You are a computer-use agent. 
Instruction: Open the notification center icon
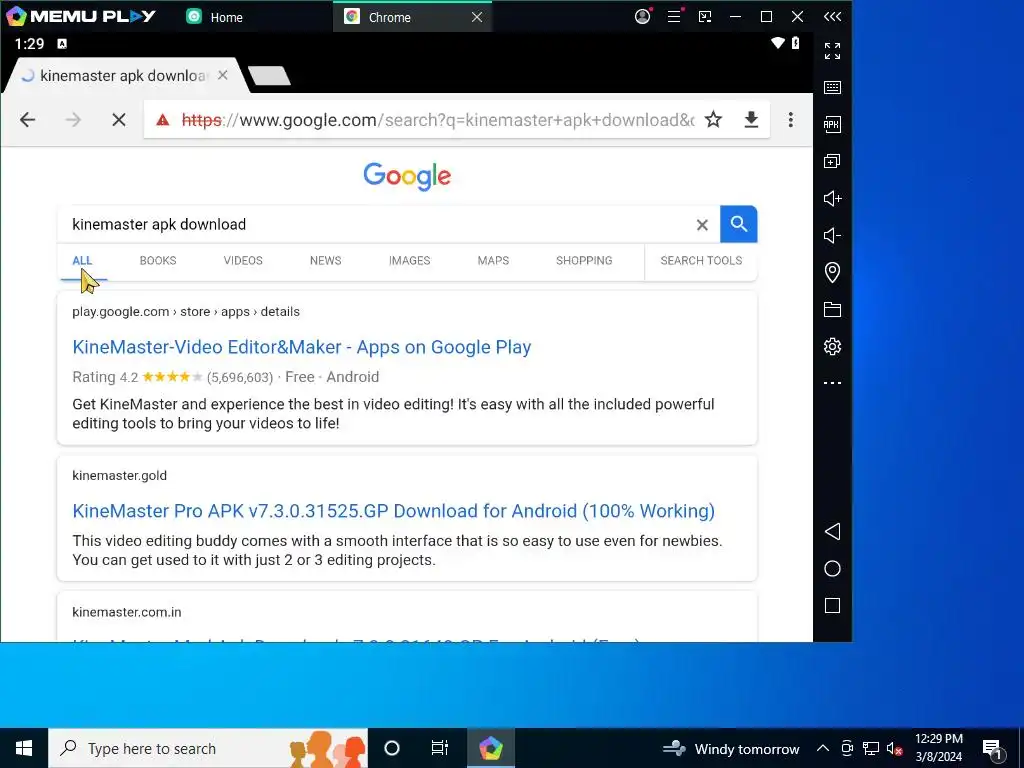point(993,748)
